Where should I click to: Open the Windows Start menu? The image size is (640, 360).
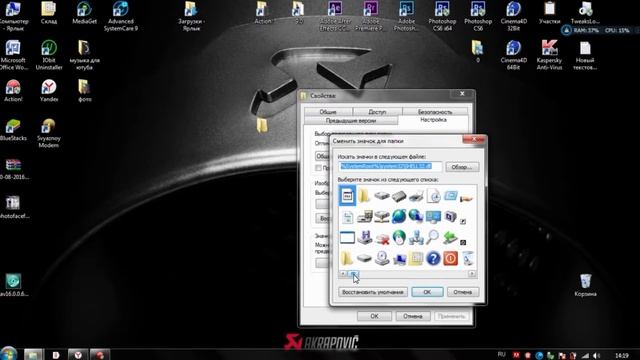[9, 353]
